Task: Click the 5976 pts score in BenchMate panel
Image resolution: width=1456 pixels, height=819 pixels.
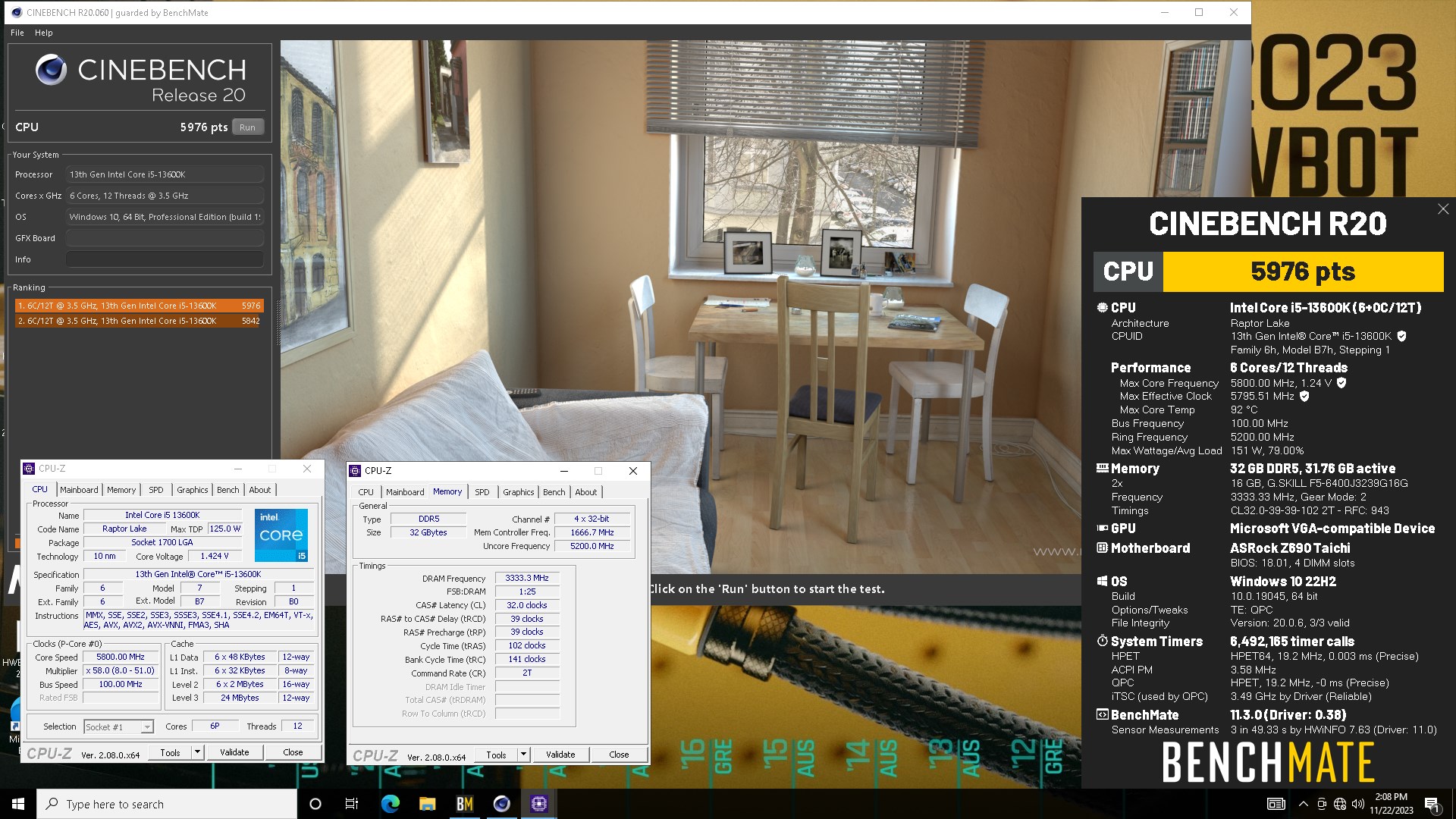Action: (1303, 271)
